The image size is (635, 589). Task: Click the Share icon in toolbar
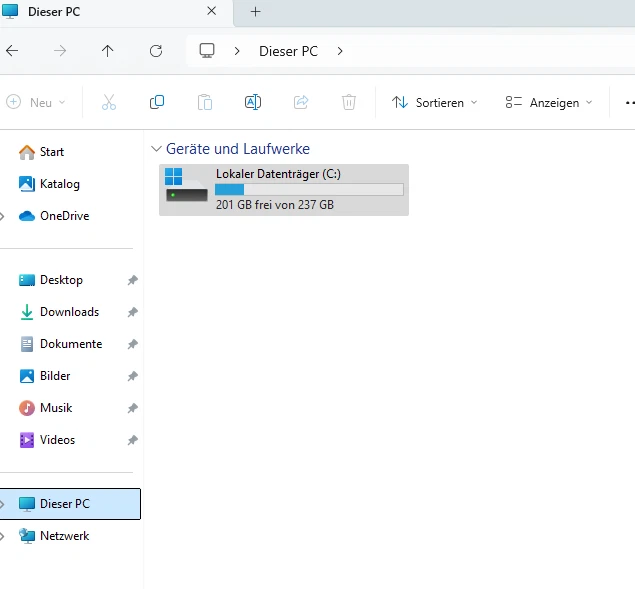(x=301, y=102)
